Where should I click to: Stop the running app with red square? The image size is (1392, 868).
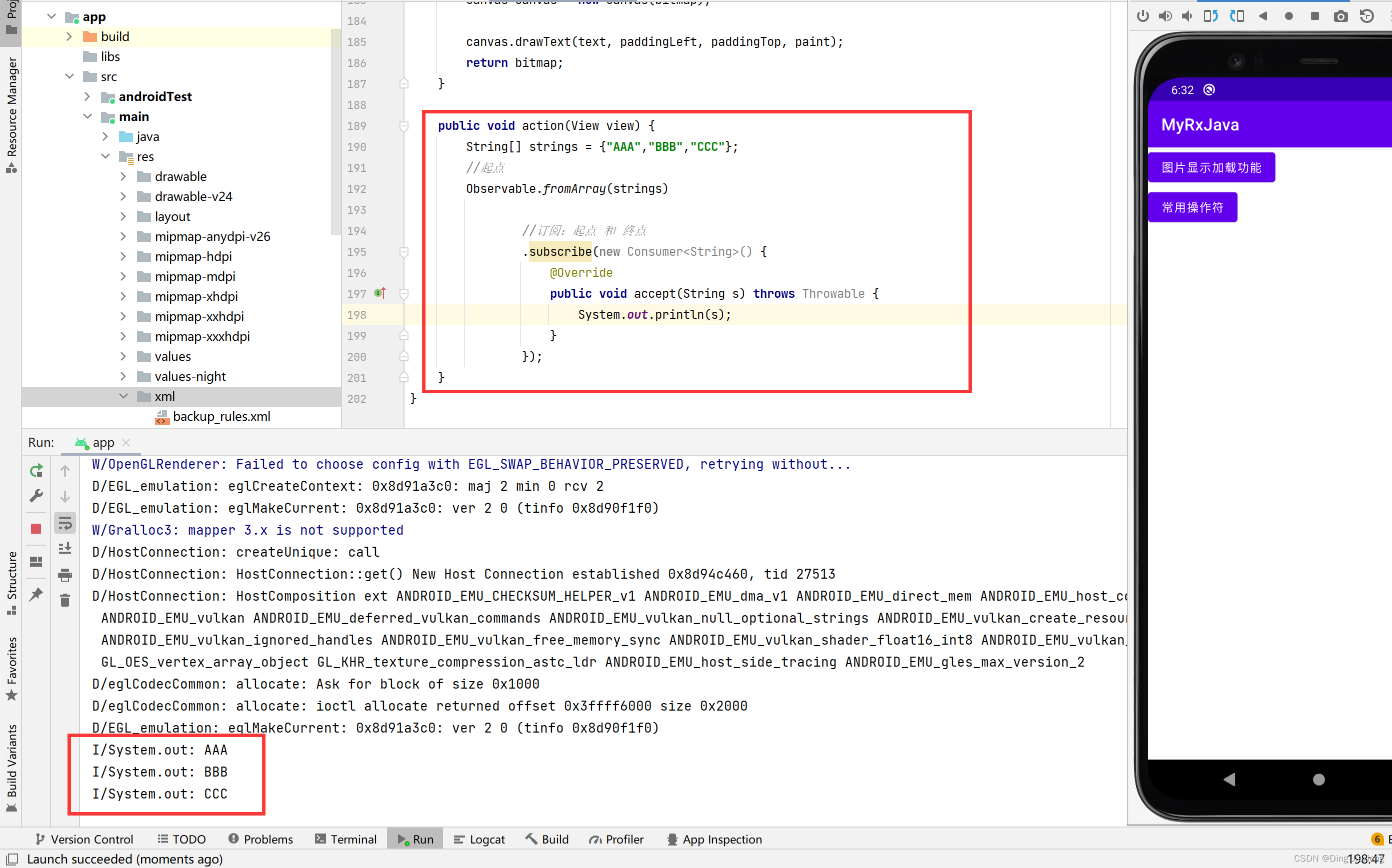tap(35, 528)
